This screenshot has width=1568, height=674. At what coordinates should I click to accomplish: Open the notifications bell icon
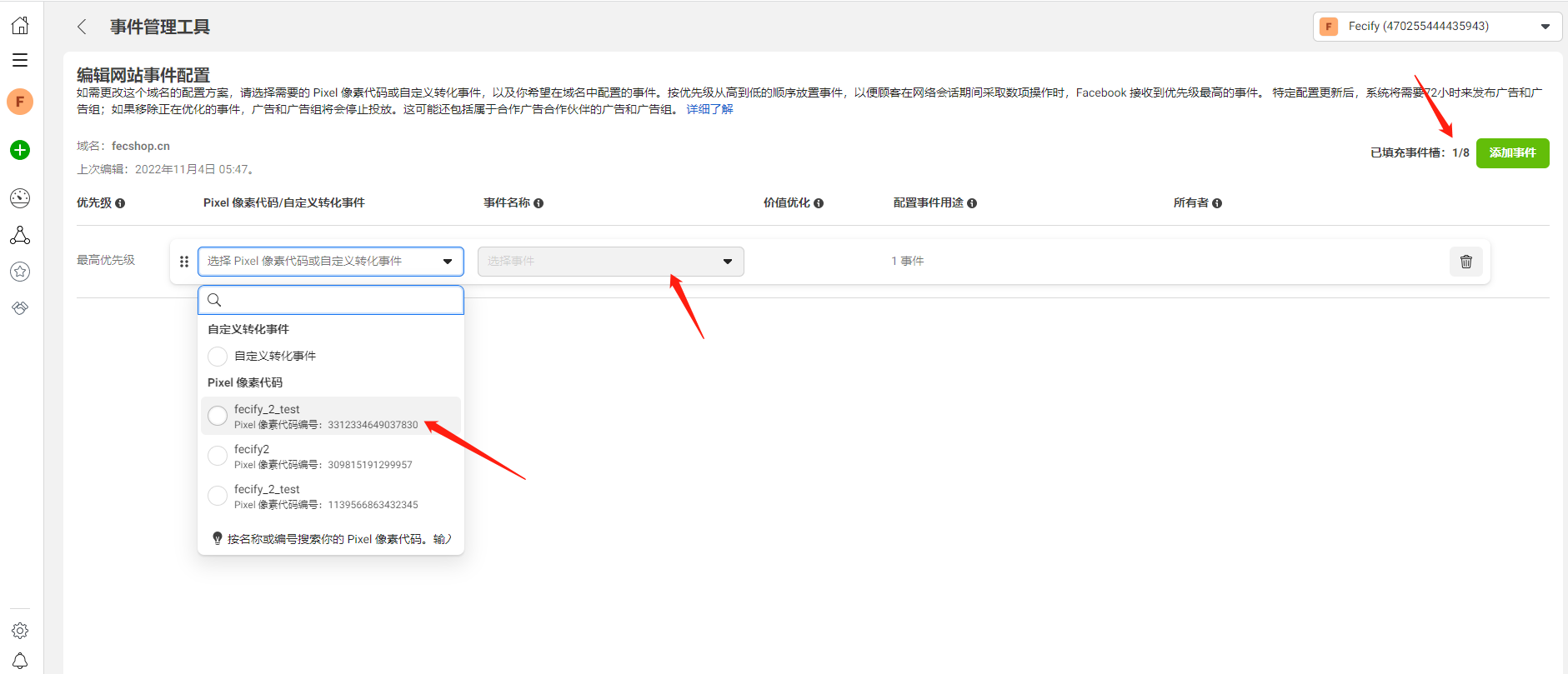(x=20, y=661)
